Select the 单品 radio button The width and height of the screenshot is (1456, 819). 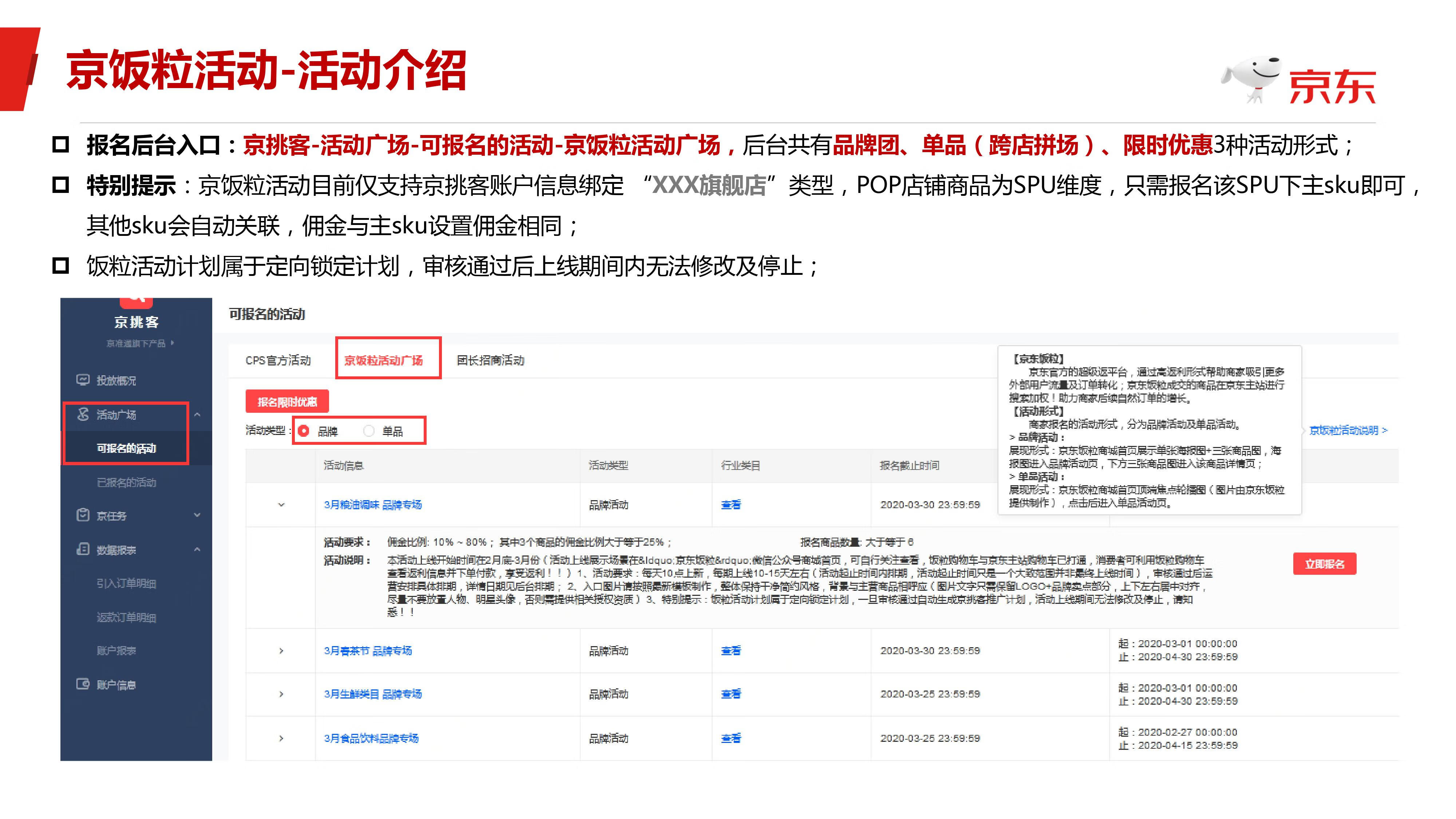[369, 431]
